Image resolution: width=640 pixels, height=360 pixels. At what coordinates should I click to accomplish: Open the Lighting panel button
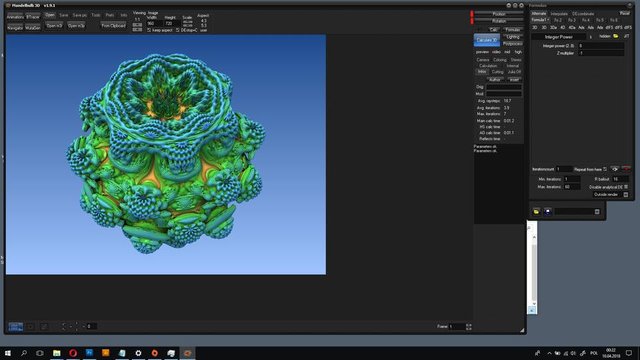pos(513,37)
